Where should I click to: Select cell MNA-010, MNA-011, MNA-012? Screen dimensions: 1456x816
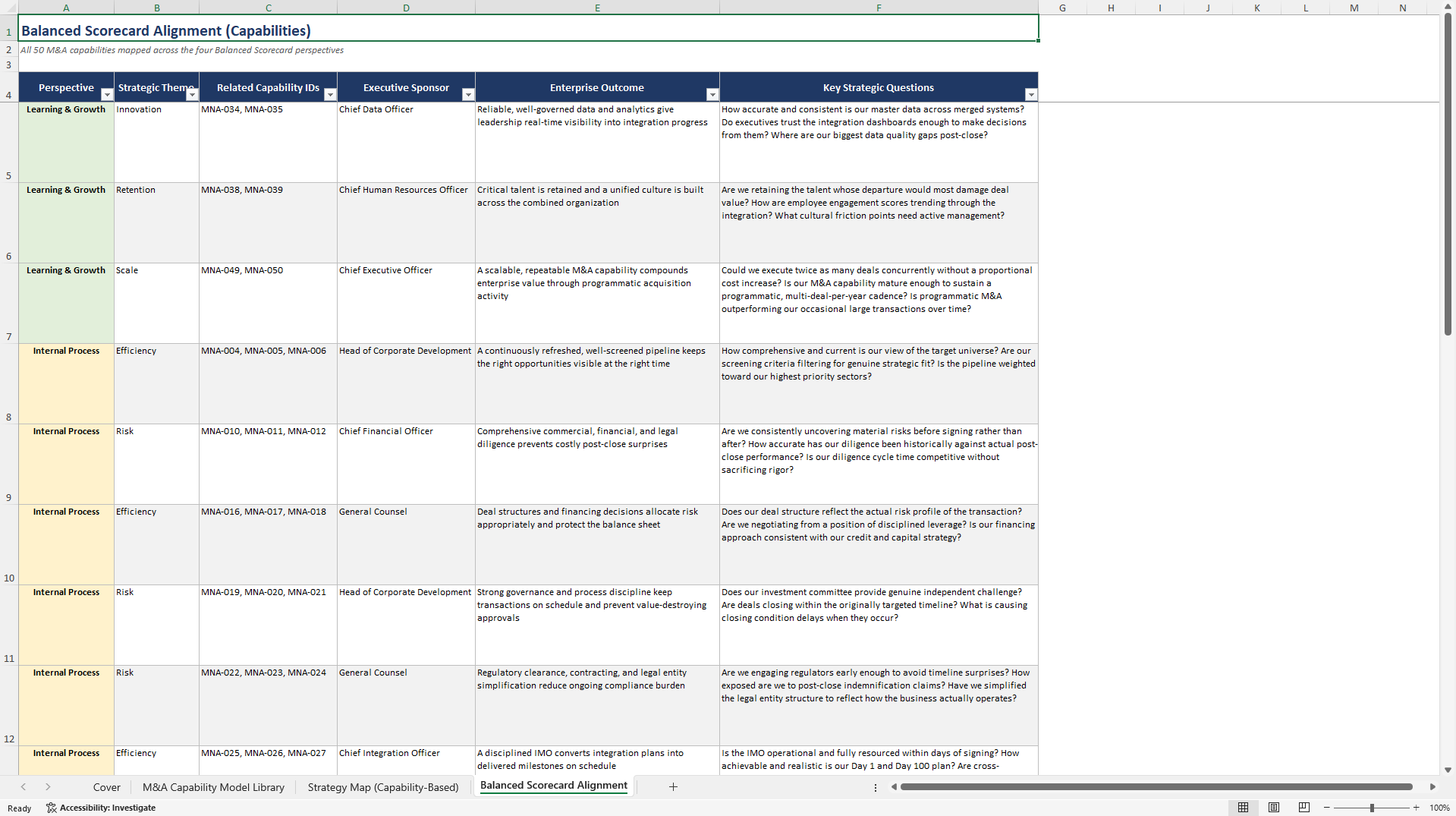coord(268,464)
